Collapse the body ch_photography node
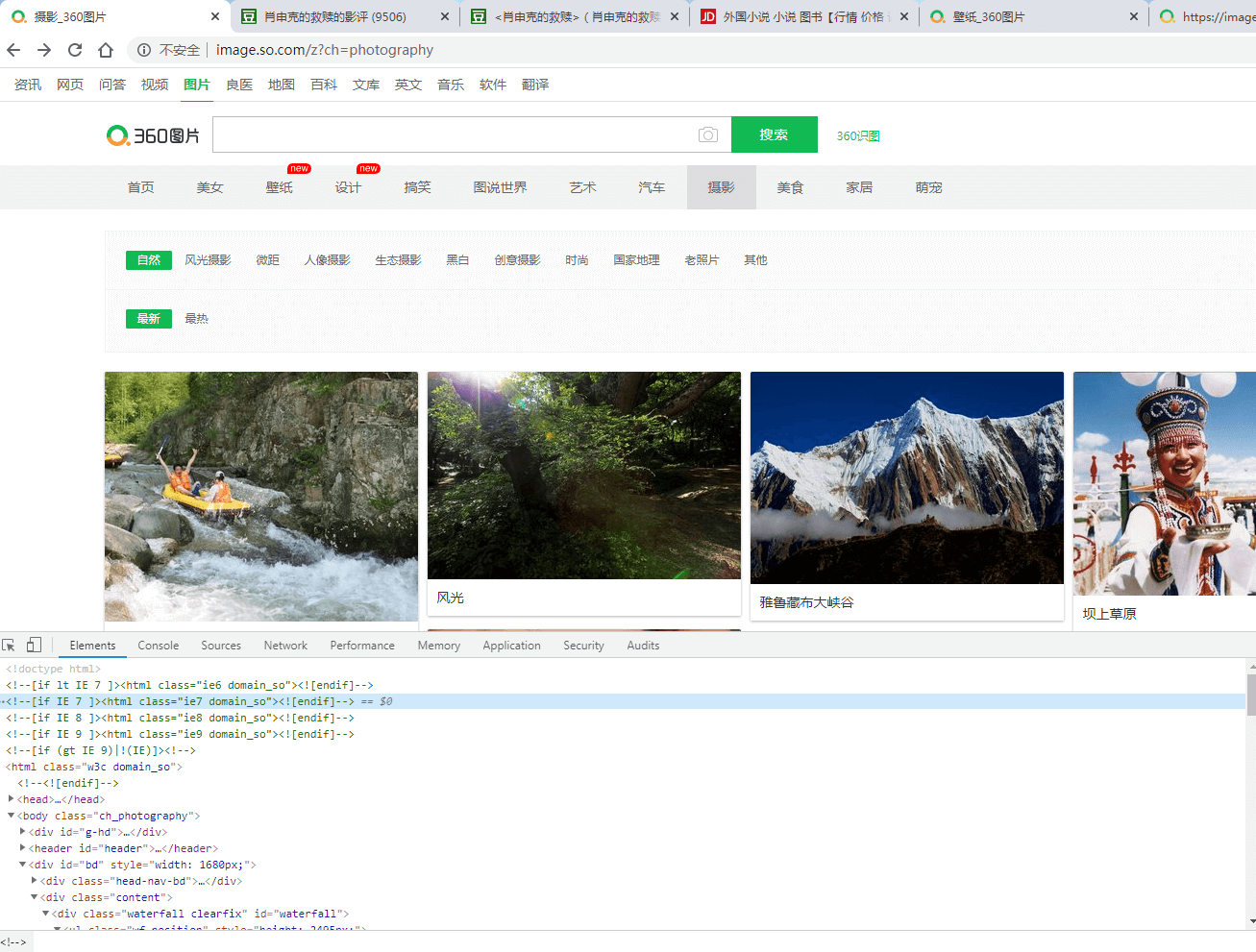 click(12, 816)
